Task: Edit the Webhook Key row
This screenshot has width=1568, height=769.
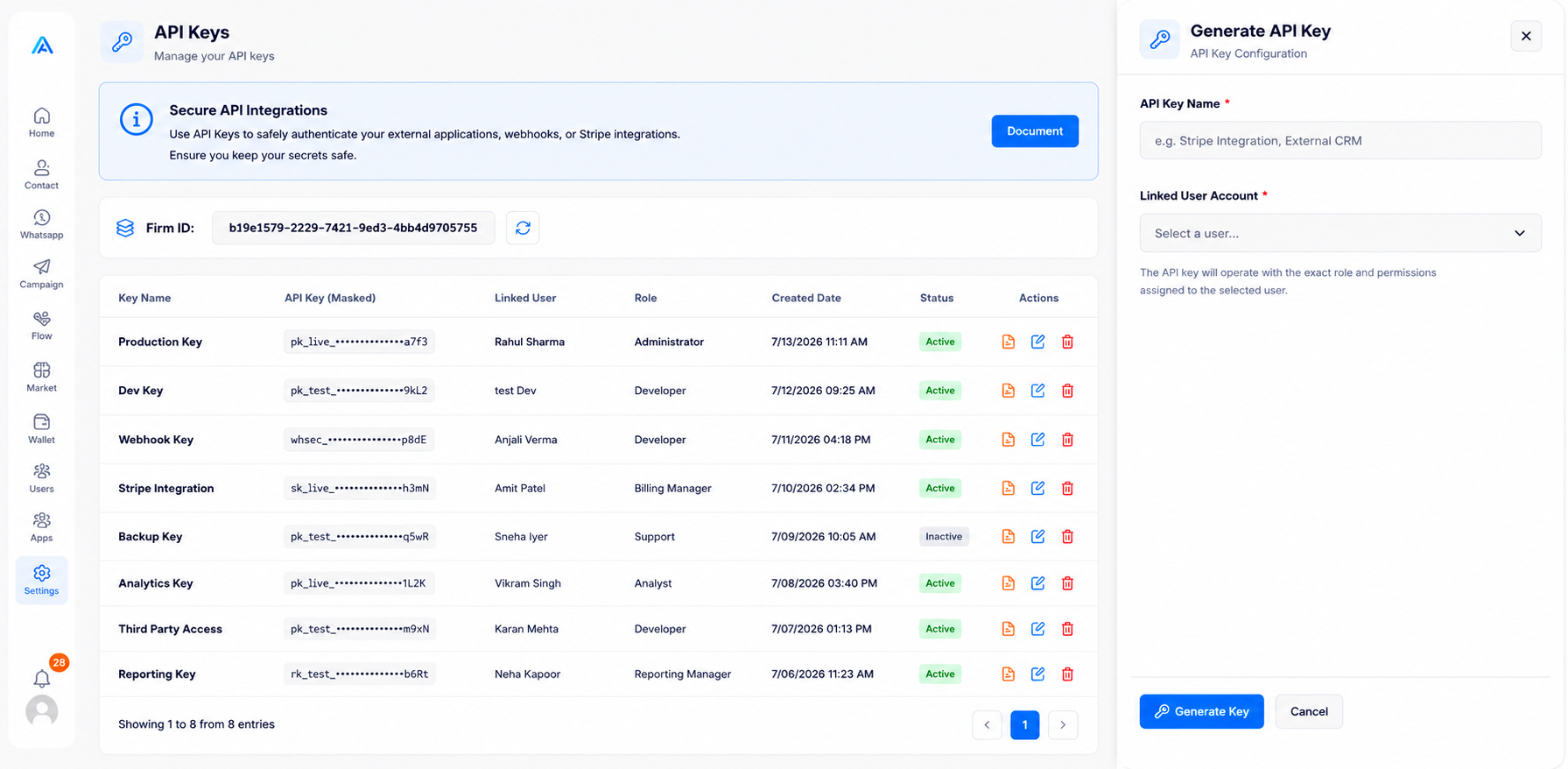Action: [x=1037, y=440]
